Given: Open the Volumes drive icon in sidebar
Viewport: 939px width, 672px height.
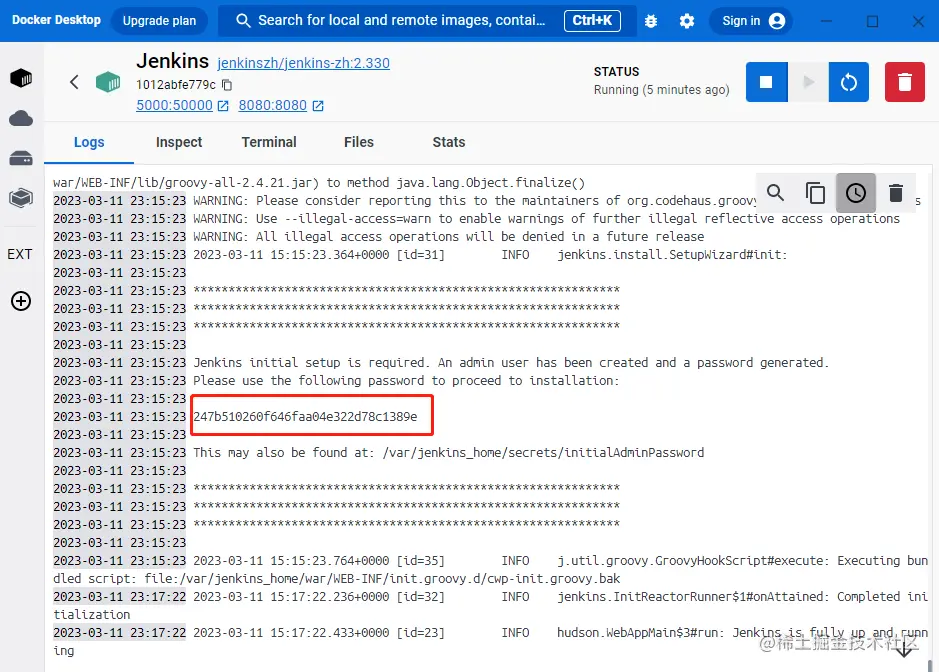Looking at the screenshot, I should pyautogui.click(x=21, y=158).
